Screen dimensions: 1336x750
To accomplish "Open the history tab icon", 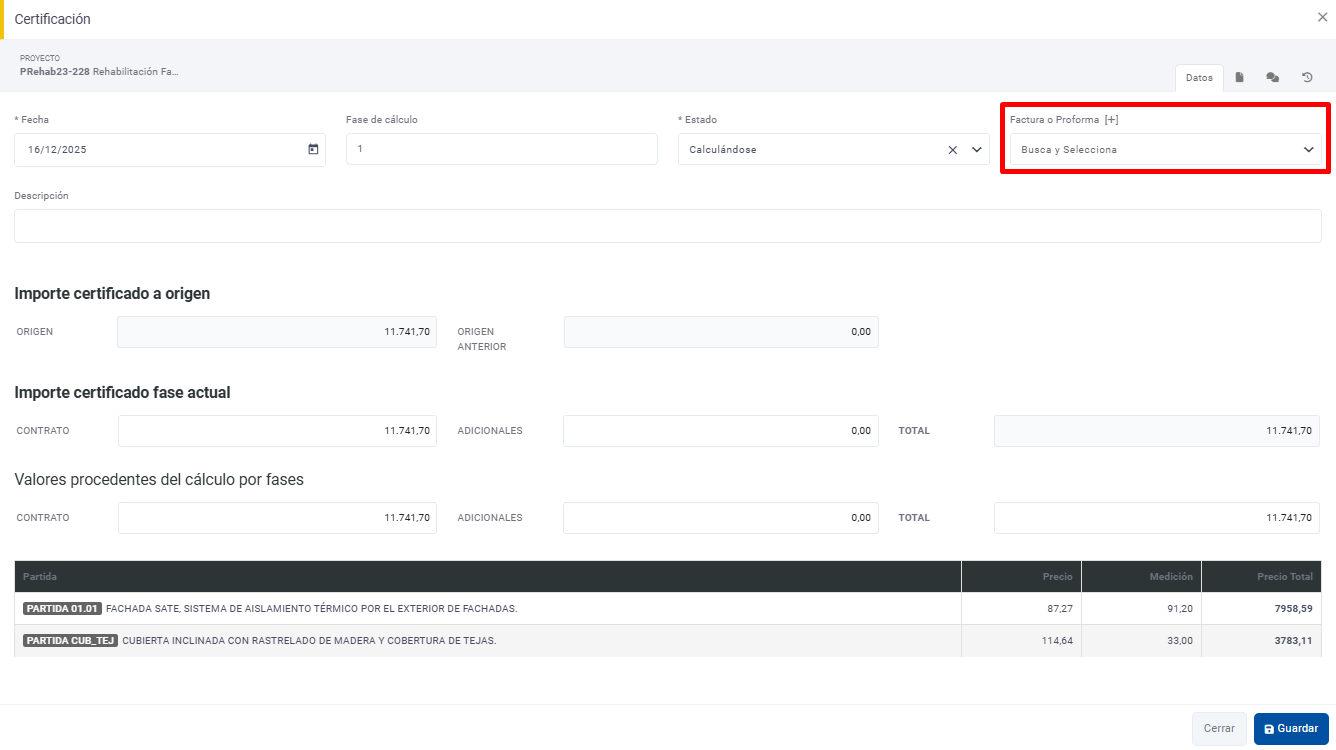I will coord(1307,78).
